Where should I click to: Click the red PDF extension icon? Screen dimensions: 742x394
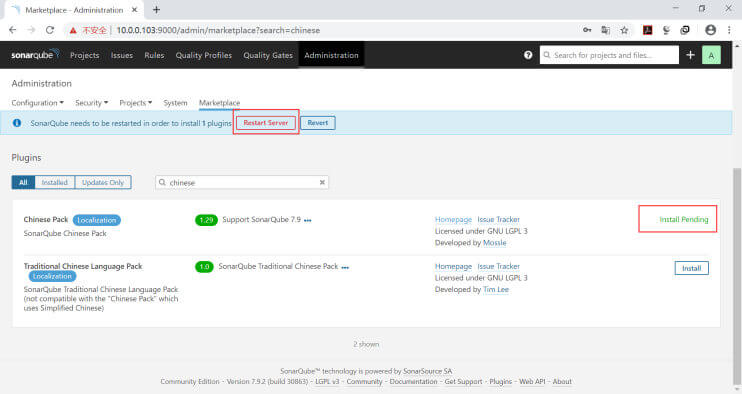click(647, 30)
